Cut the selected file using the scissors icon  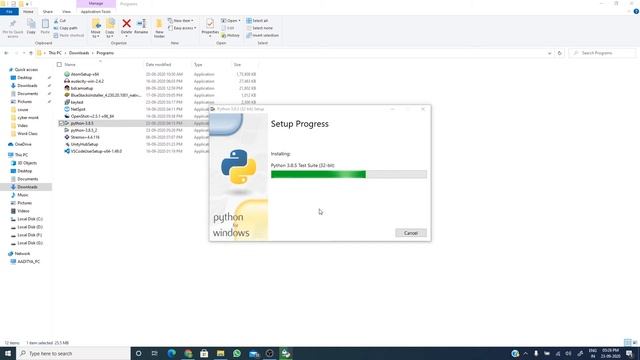(x=60, y=21)
